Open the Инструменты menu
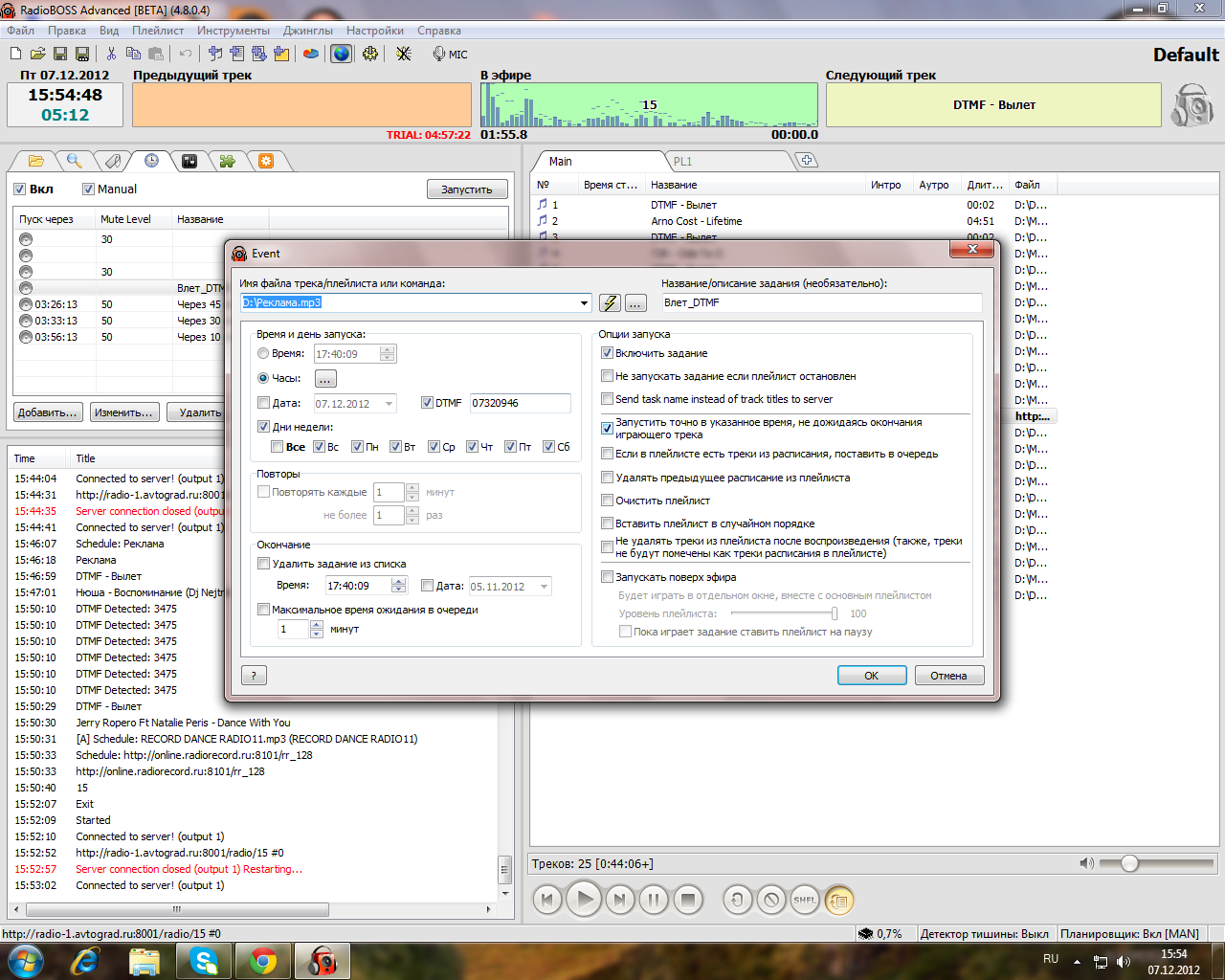Screen dimensions: 1225x980 click(234, 31)
